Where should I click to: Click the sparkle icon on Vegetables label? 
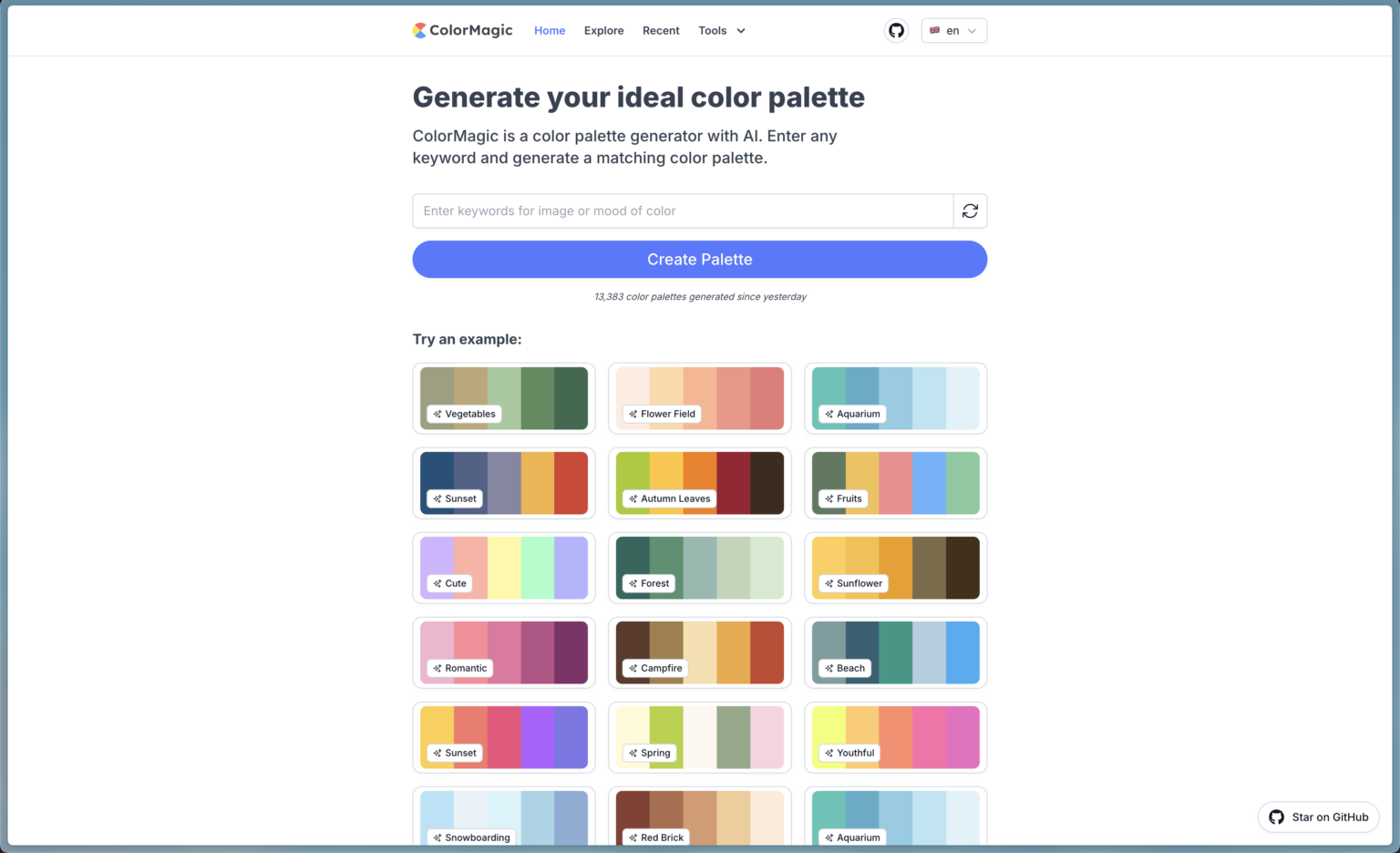pos(437,414)
